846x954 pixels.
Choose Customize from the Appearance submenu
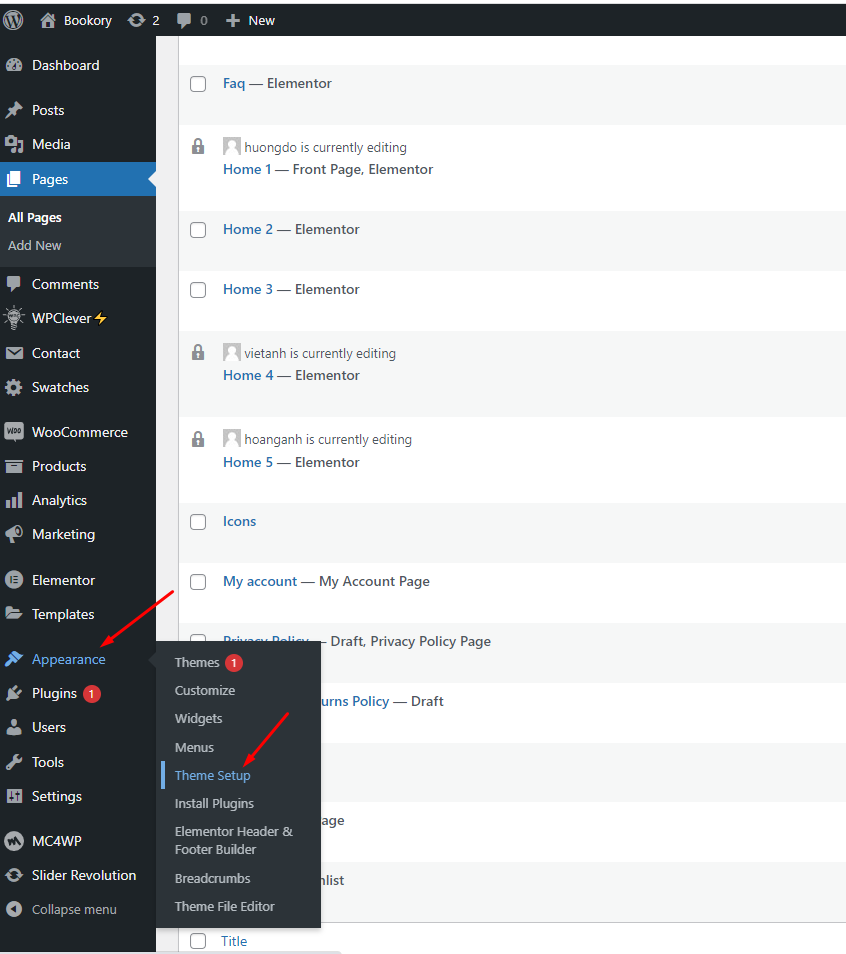[205, 690]
